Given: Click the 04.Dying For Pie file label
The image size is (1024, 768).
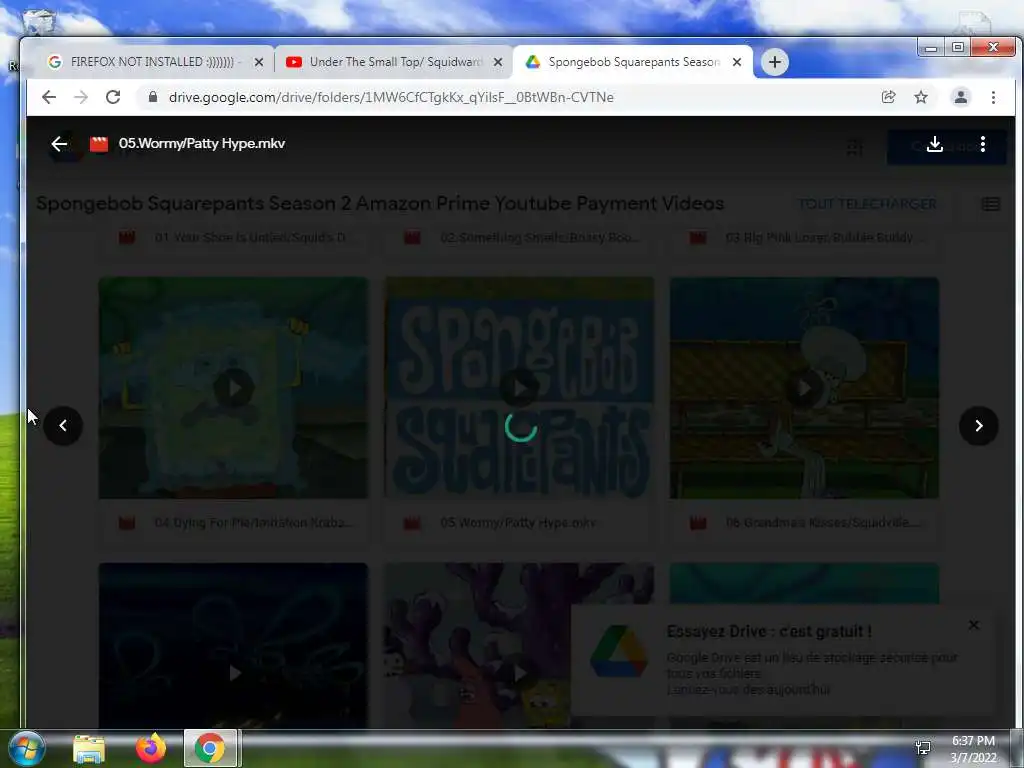Looking at the screenshot, I should coord(255,522).
